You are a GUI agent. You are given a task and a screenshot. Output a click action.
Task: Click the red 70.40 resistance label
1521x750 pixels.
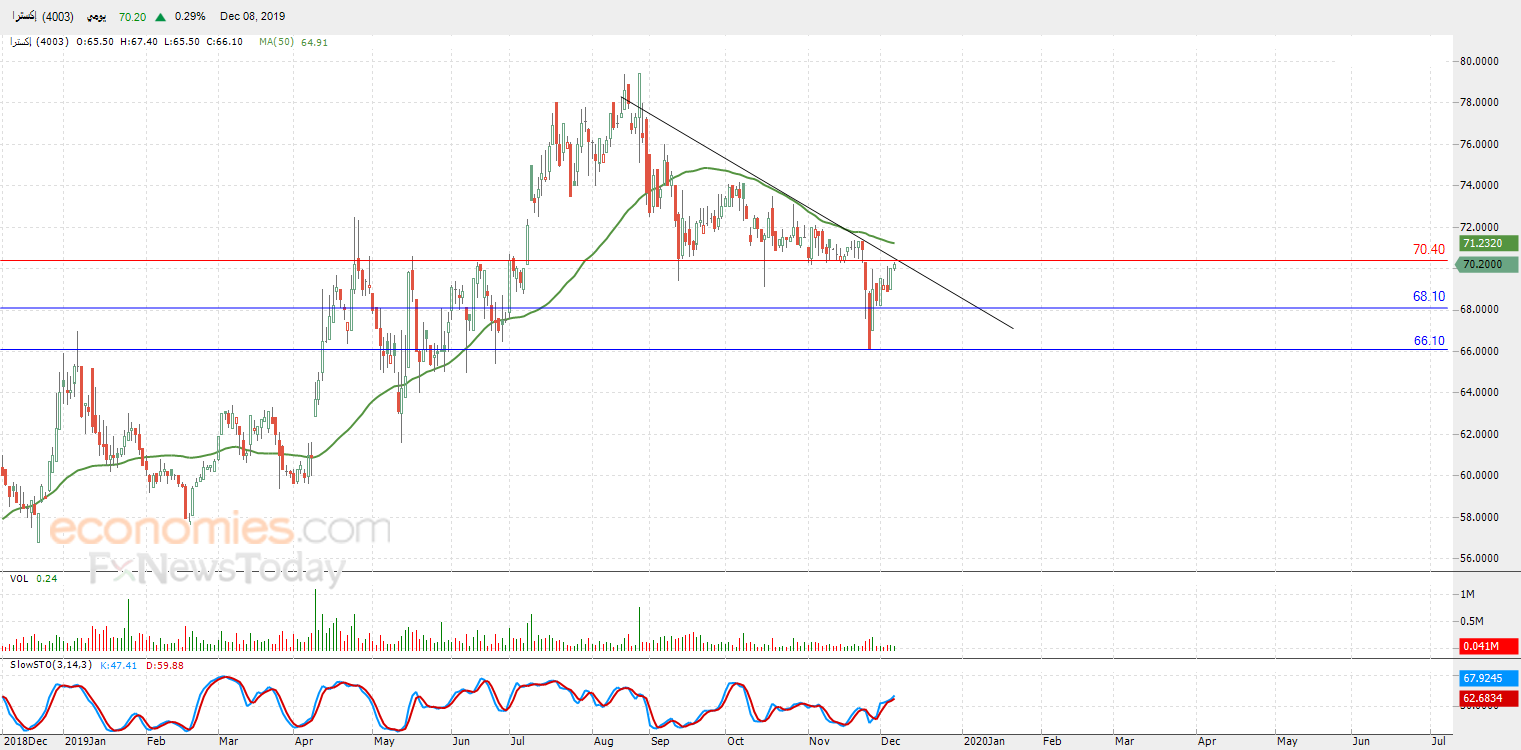(1429, 249)
